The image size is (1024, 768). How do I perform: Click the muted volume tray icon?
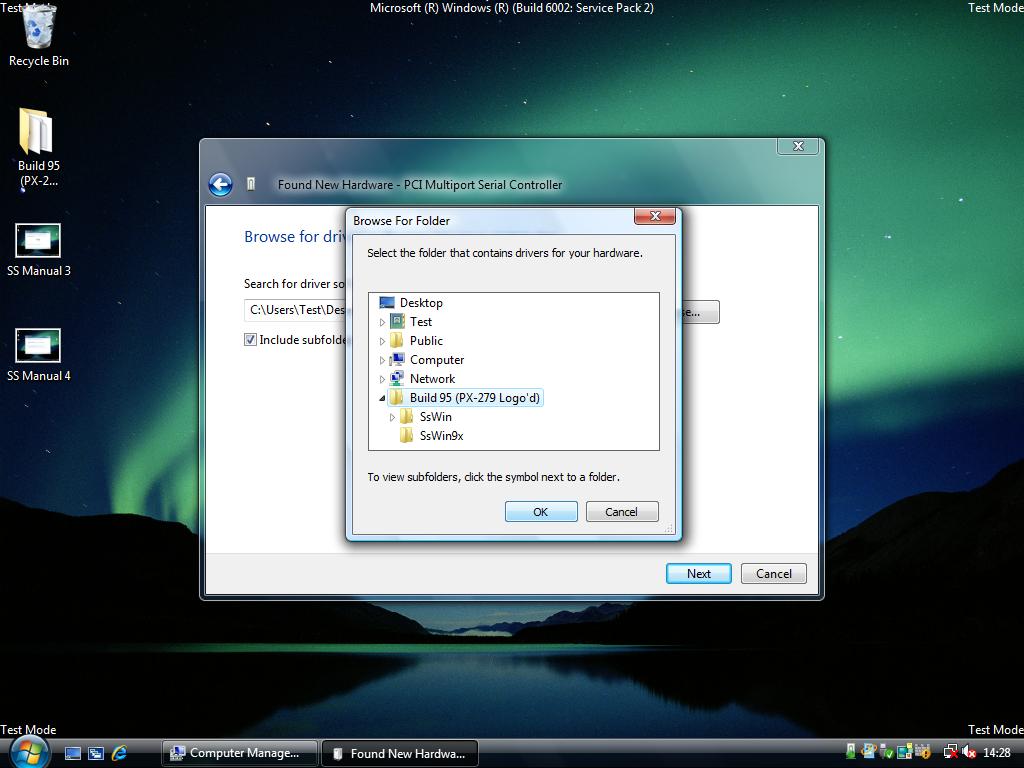click(968, 753)
